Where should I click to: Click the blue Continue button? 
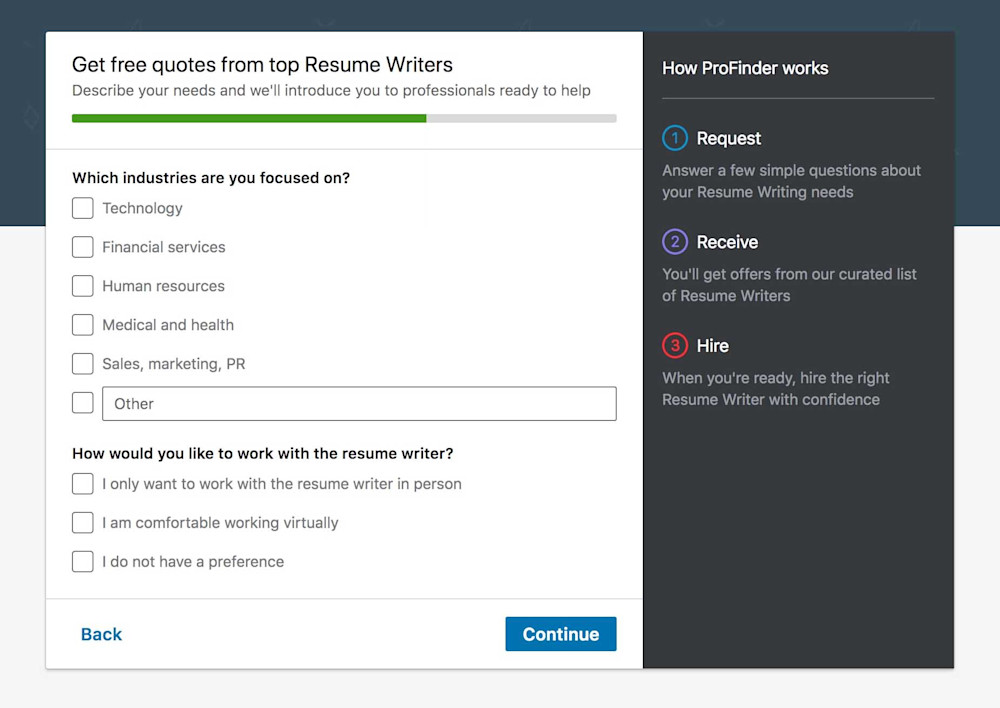561,634
